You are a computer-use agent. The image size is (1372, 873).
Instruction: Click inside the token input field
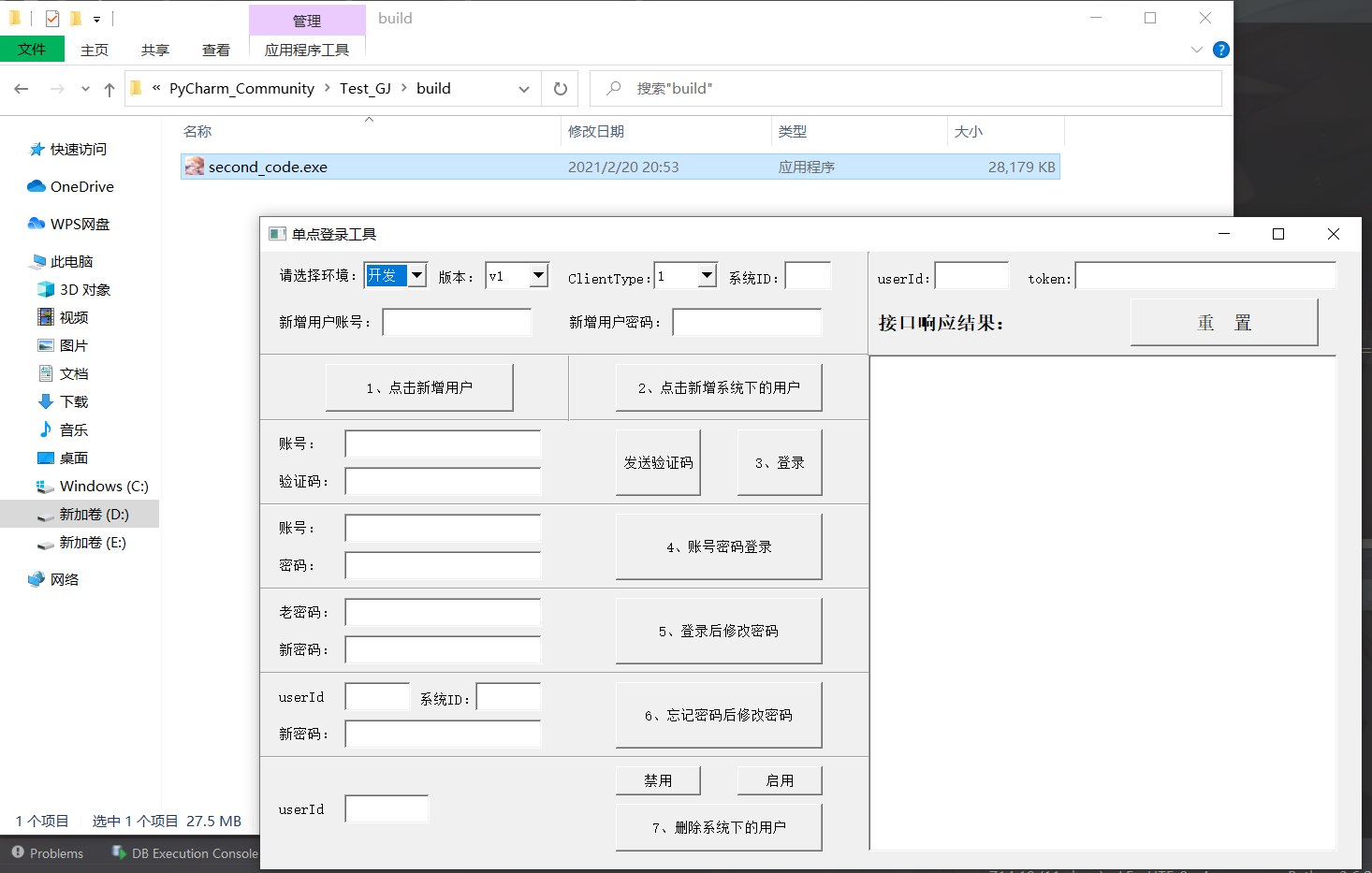tap(1205, 275)
